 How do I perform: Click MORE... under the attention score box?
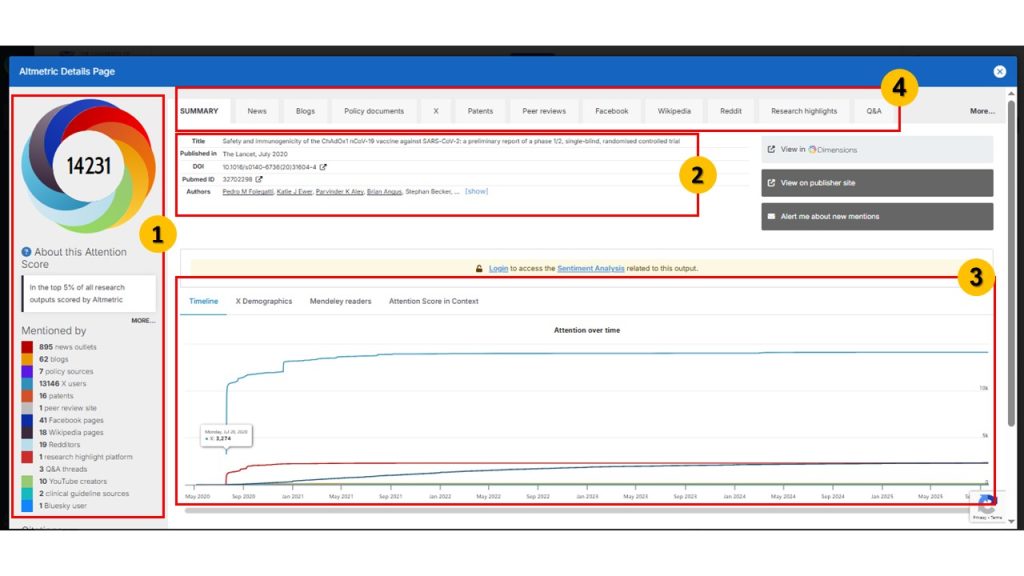coord(143,321)
